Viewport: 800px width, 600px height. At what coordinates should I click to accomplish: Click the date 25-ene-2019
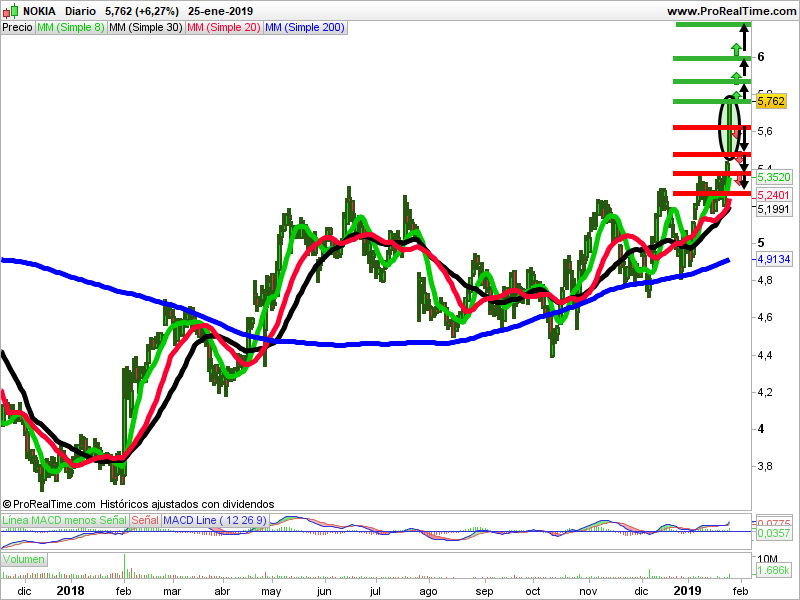pyautogui.click(x=220, y=11)
